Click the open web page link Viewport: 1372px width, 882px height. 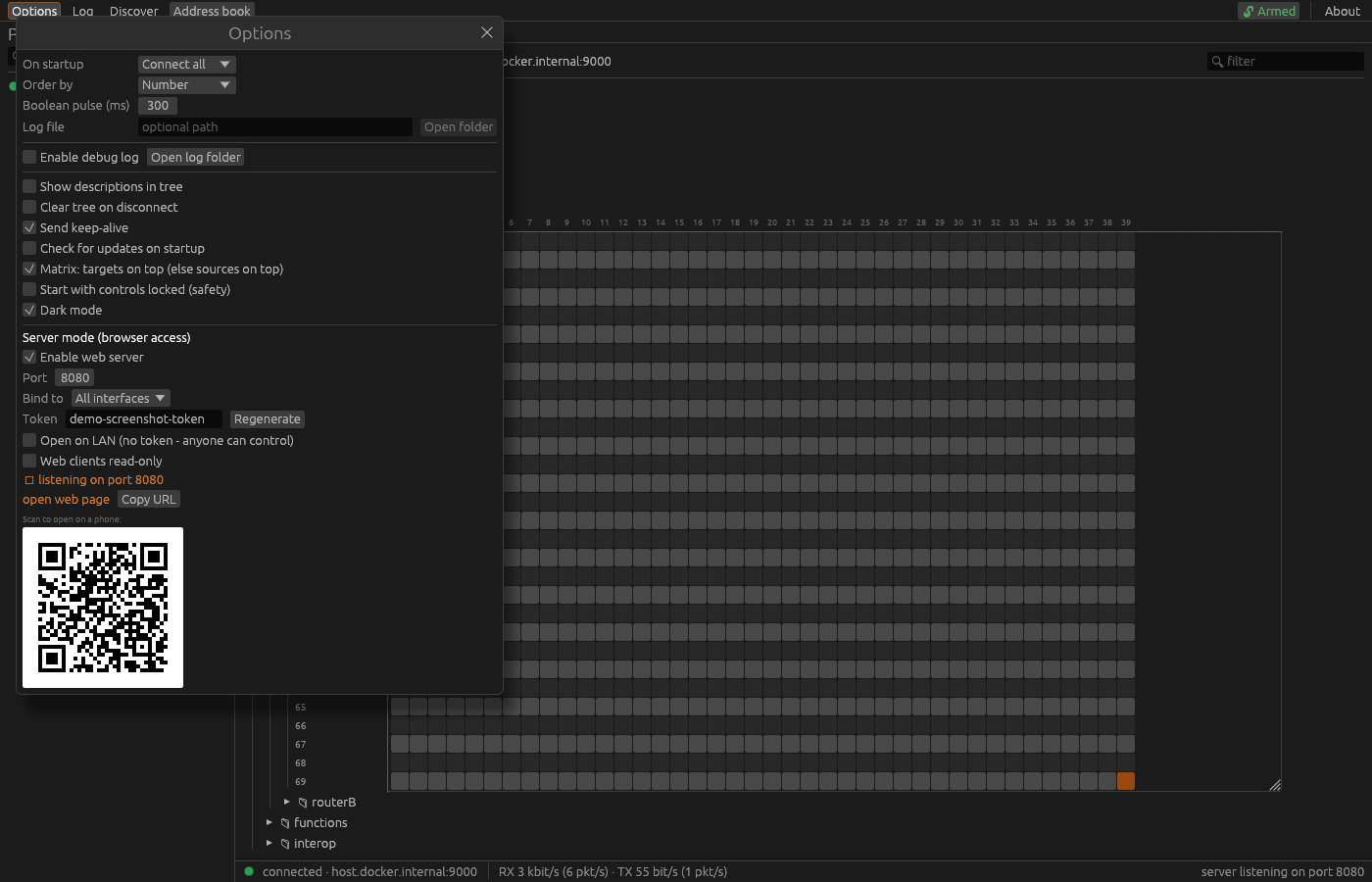pos(66,499)
